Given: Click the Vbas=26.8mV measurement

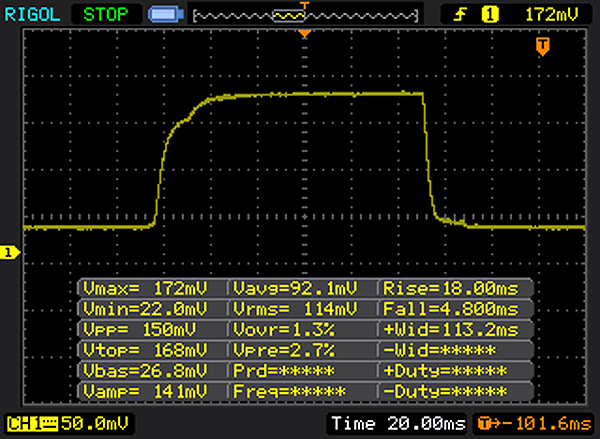Looking at the screenshot, I should point(145,370).
